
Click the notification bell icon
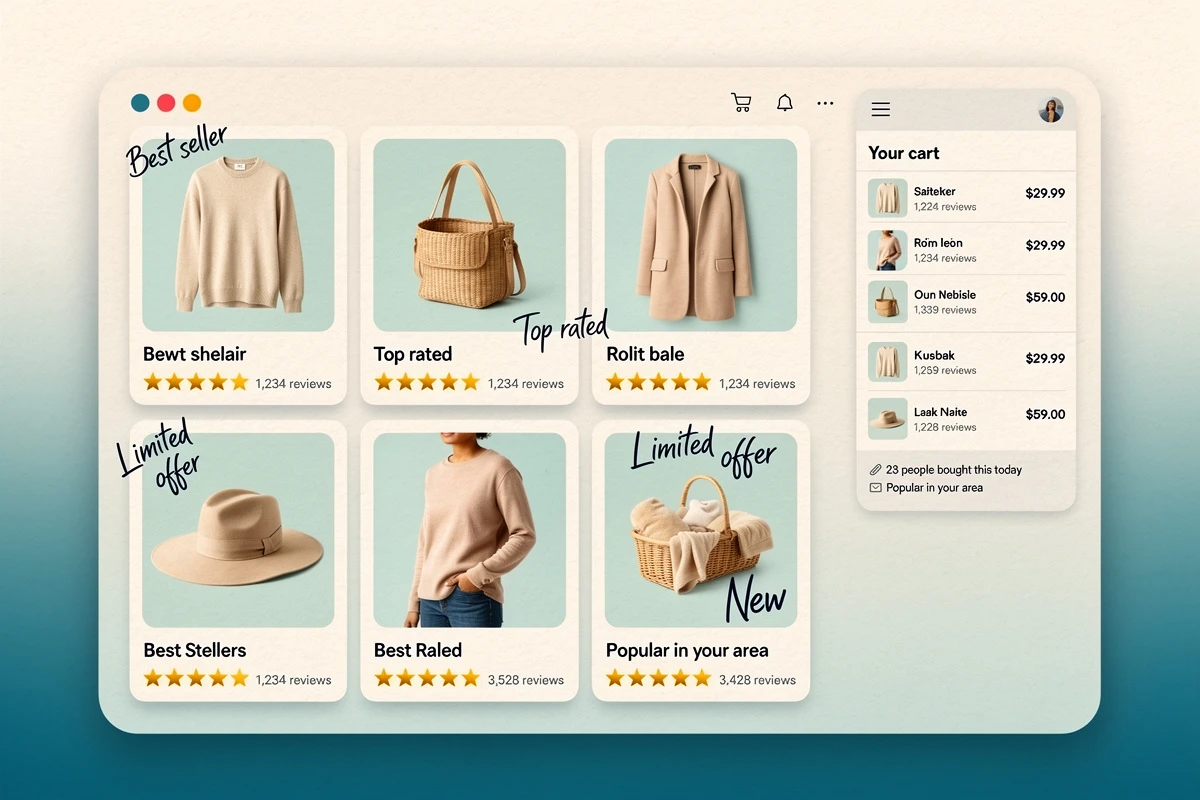click(x=785, y=103)
